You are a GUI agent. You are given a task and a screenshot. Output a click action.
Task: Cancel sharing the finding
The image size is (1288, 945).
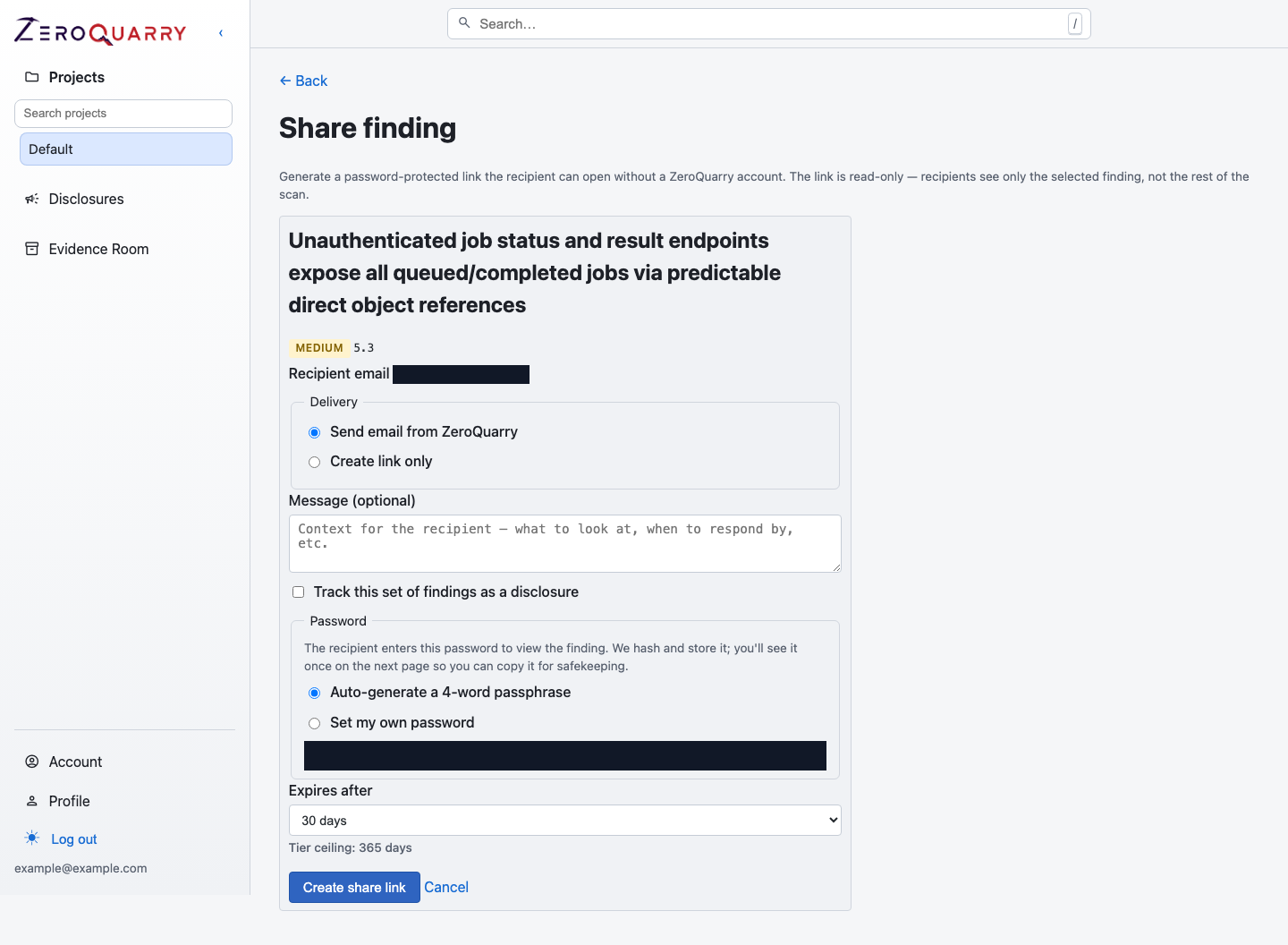click(446, 888)
